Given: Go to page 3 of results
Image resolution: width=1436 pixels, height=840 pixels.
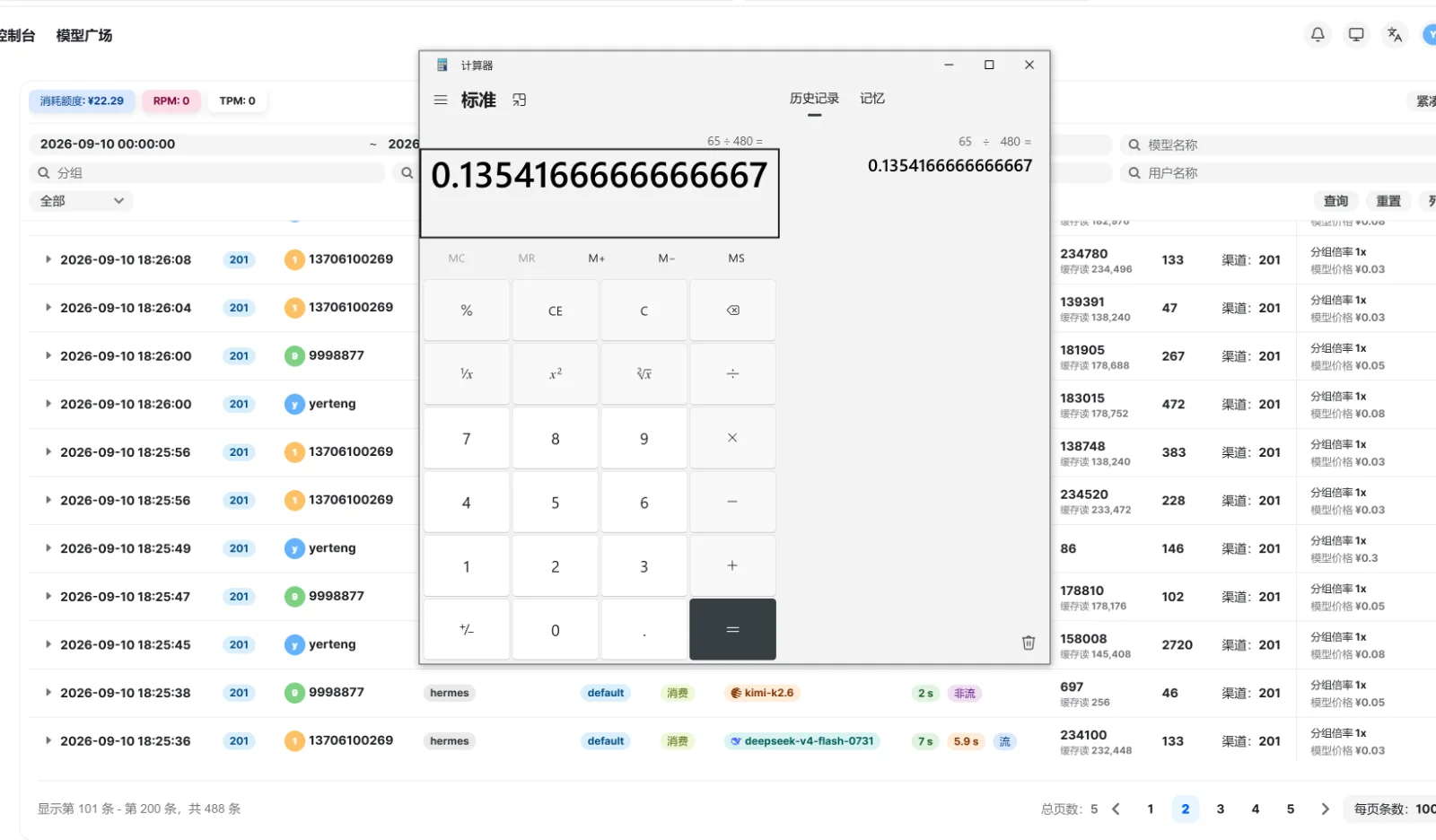Looking at the screenshot, I should (x=1220, y=809).
